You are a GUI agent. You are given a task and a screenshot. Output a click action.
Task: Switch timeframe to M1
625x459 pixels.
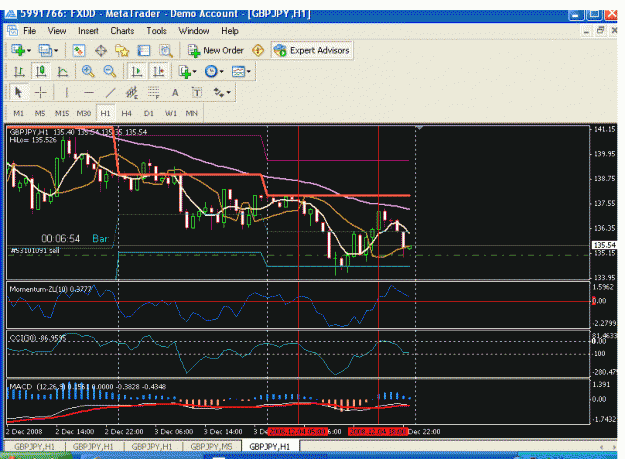click(18, 113)
